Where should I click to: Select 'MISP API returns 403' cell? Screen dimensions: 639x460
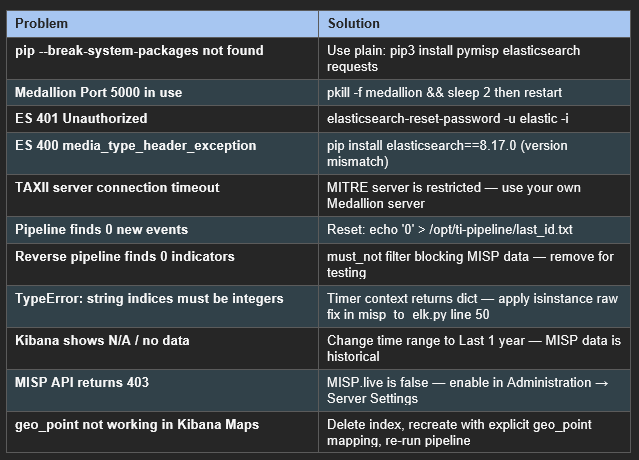coord(162,391)
